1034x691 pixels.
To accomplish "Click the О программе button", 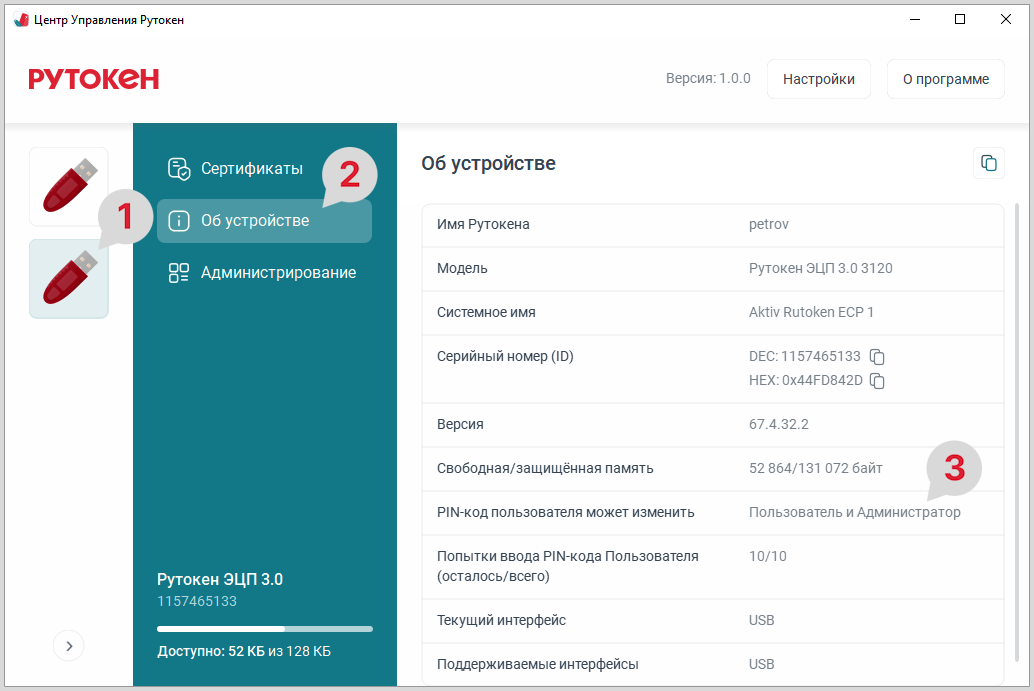I will pos(945,79).
